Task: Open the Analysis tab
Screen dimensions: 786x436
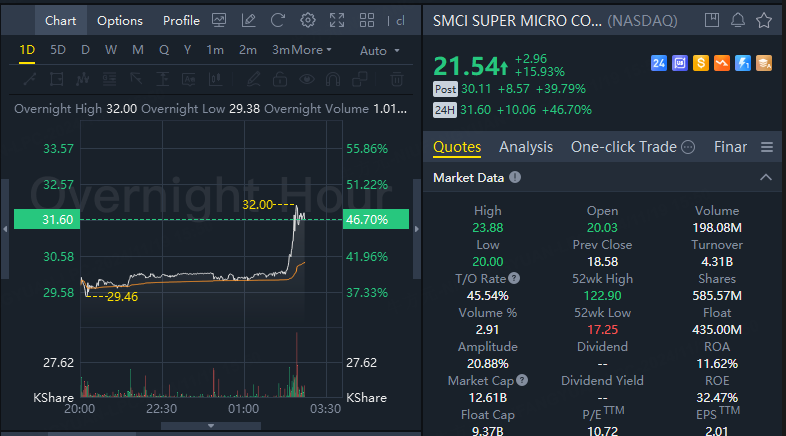Action: tap(526, 147)
